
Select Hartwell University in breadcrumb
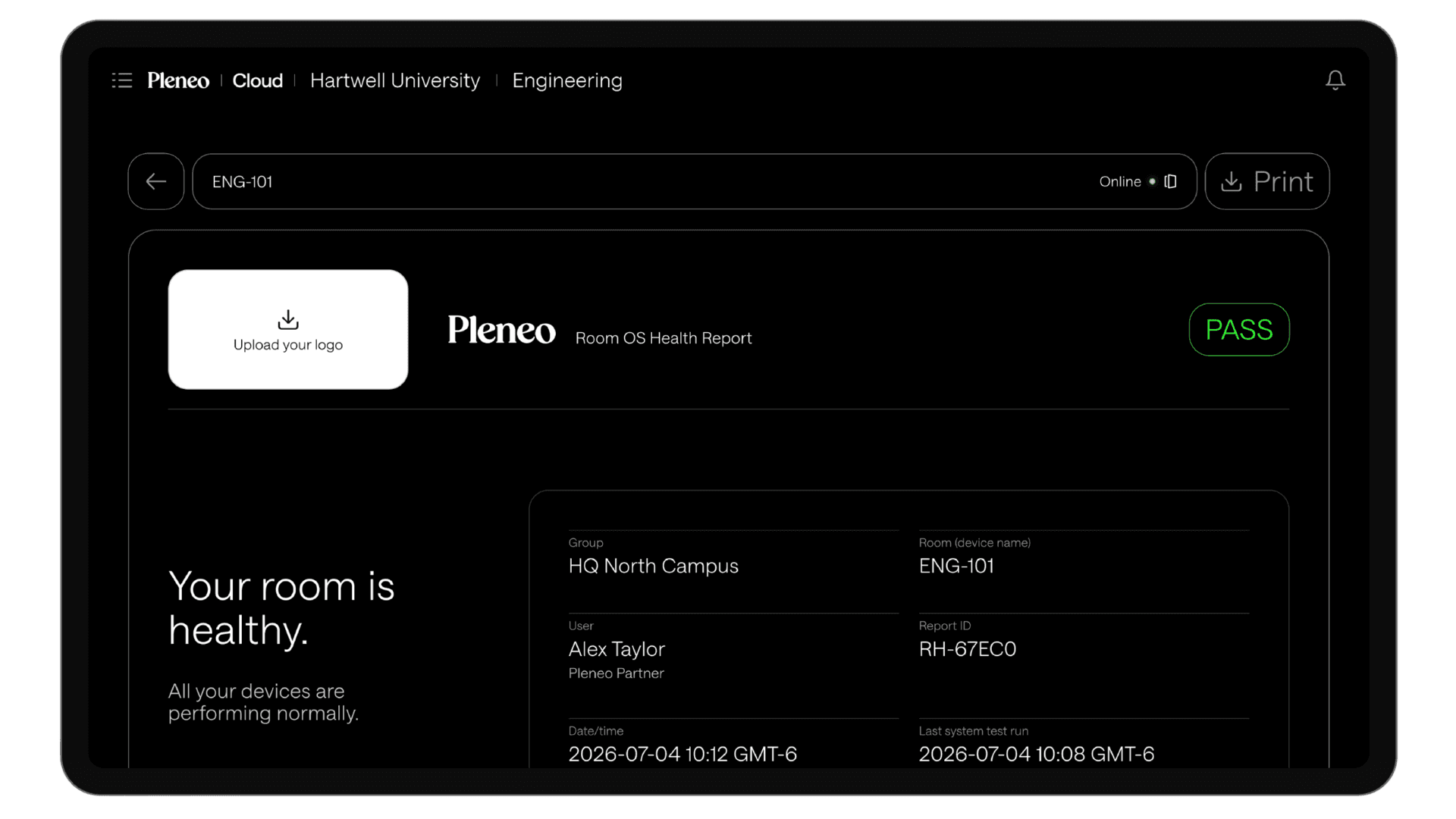[395, 80]
